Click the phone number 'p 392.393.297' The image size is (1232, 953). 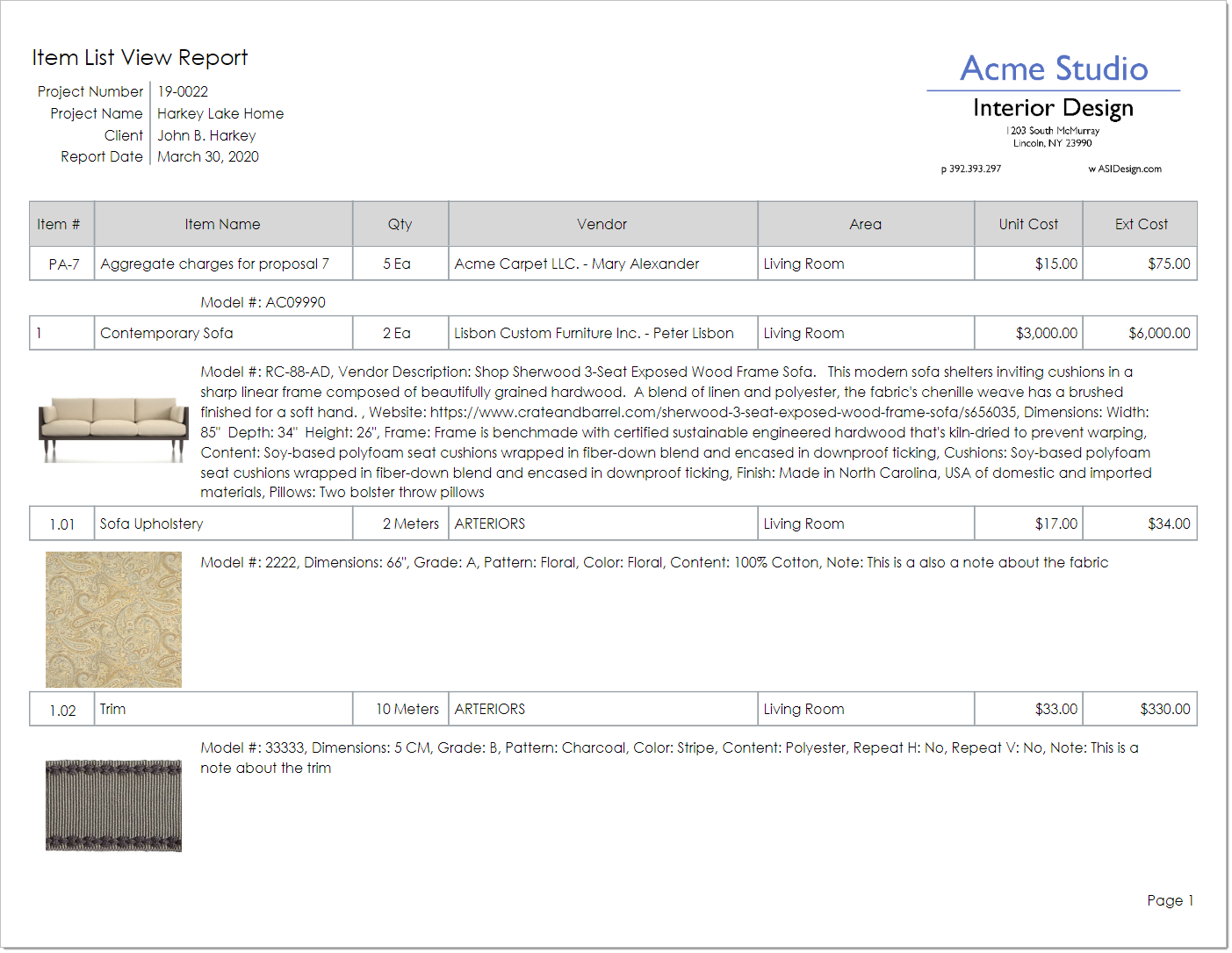(x=971, y=169)
